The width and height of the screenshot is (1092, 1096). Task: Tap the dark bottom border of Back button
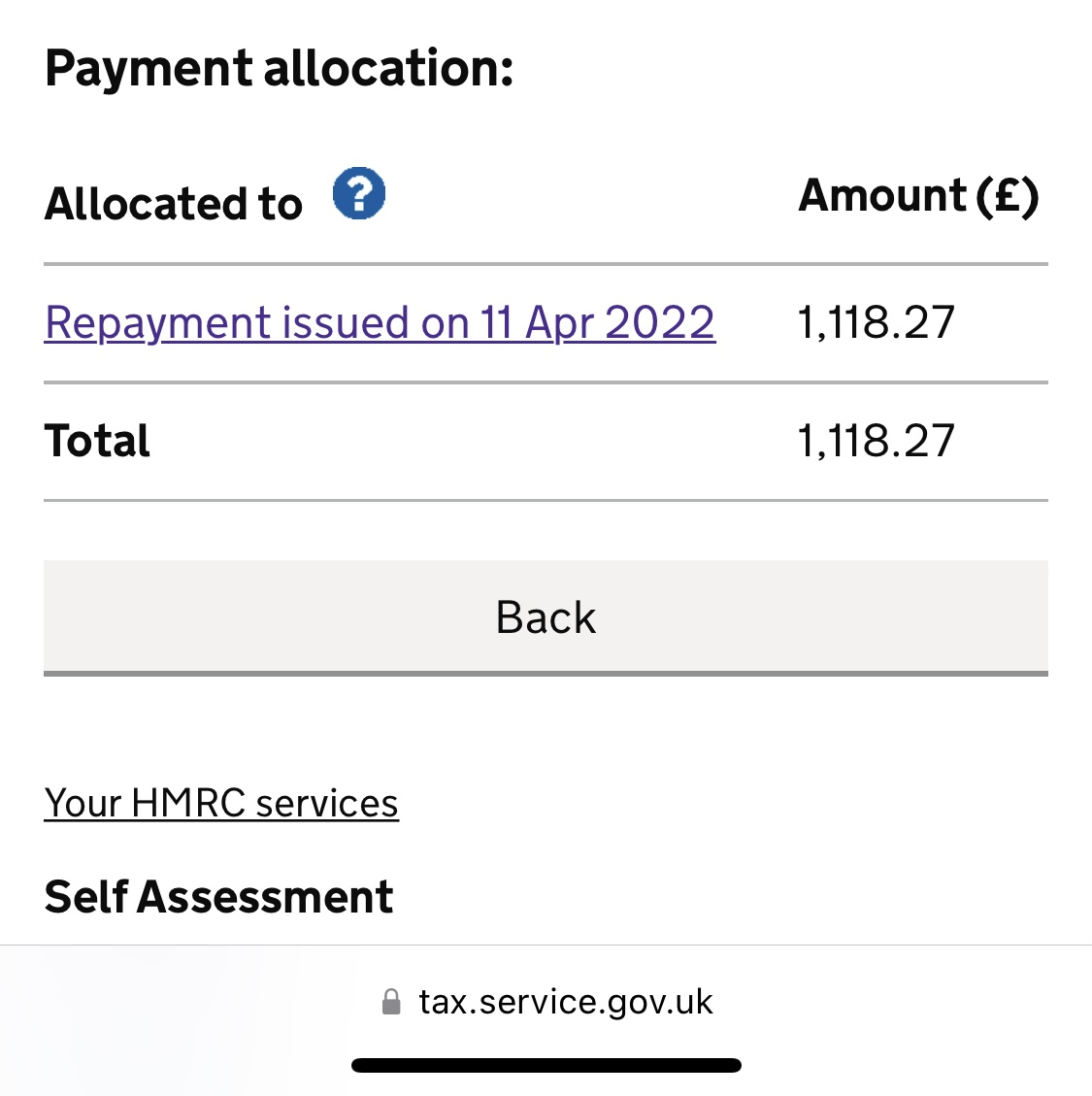[546, 674]
